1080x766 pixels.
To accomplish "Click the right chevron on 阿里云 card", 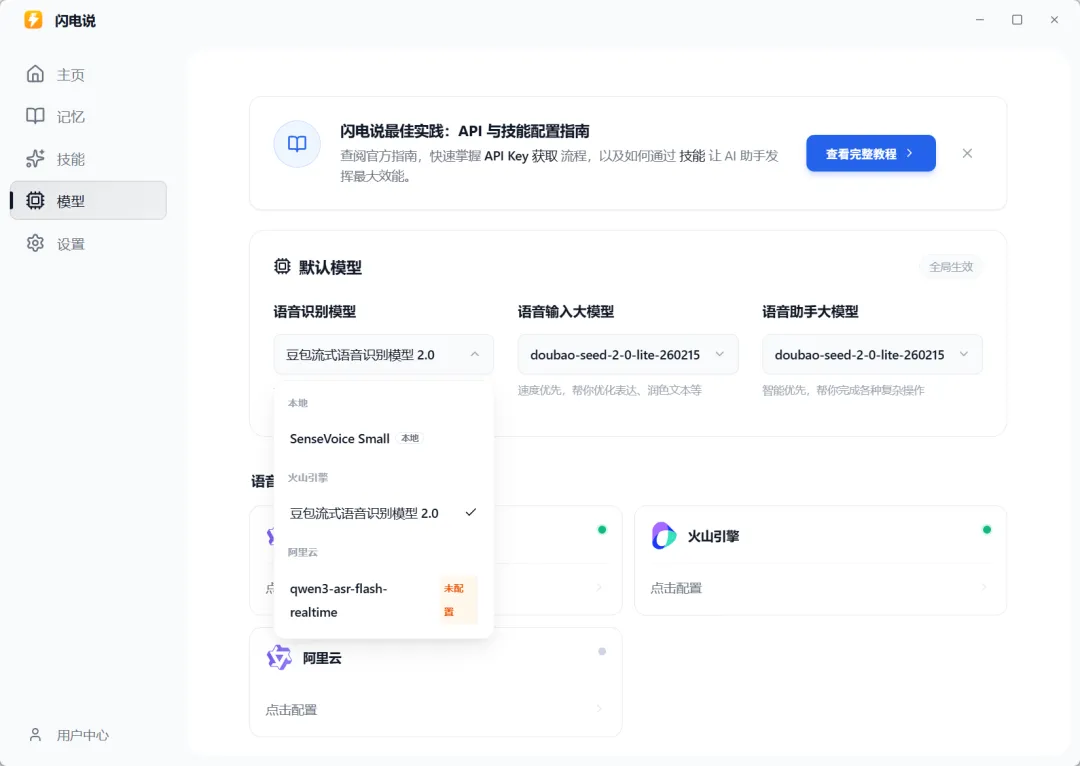I will 599,709.
